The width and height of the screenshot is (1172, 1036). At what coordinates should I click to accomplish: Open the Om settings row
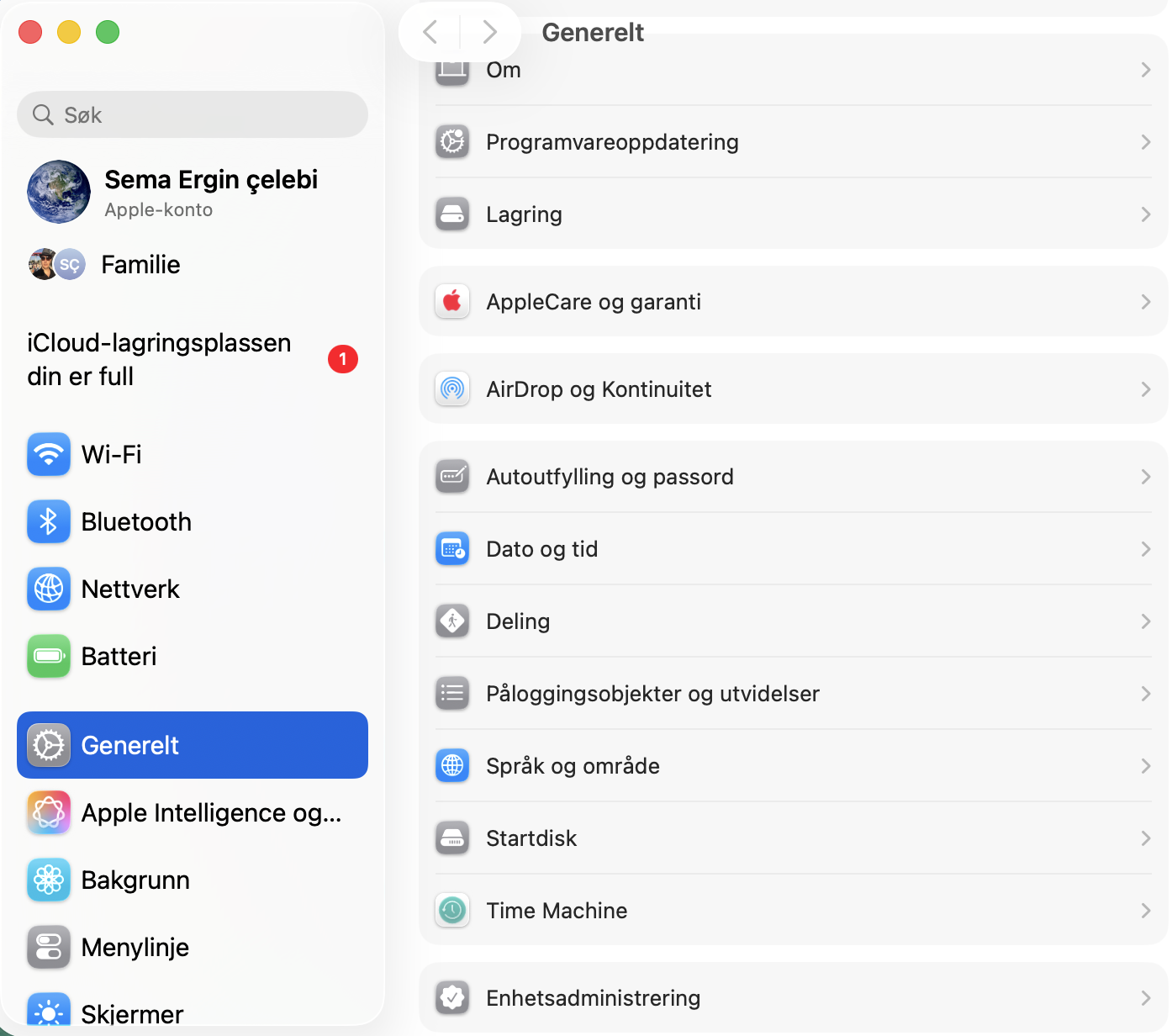(x=794, y=70)
